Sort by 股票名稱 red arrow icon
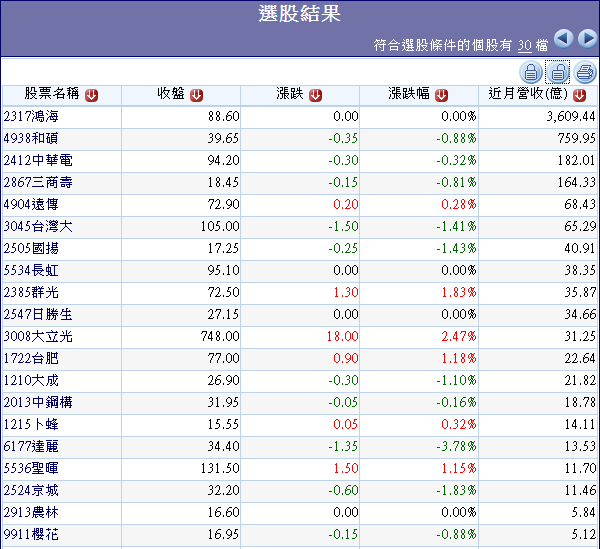600x549 pixels. coord(91,95)
